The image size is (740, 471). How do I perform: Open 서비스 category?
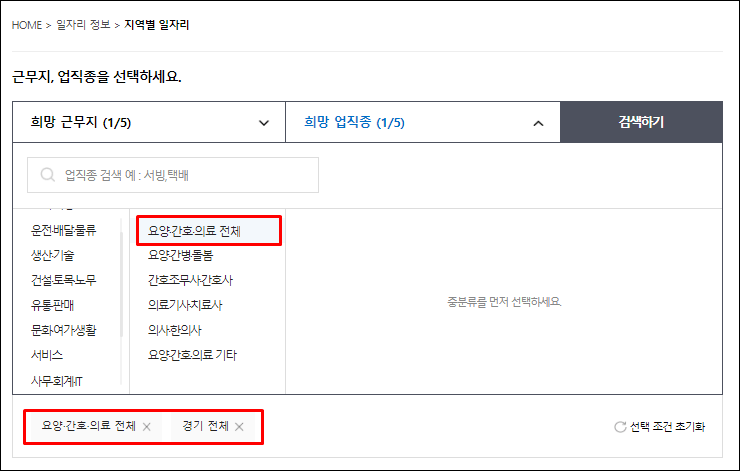(x=48, y=355)
